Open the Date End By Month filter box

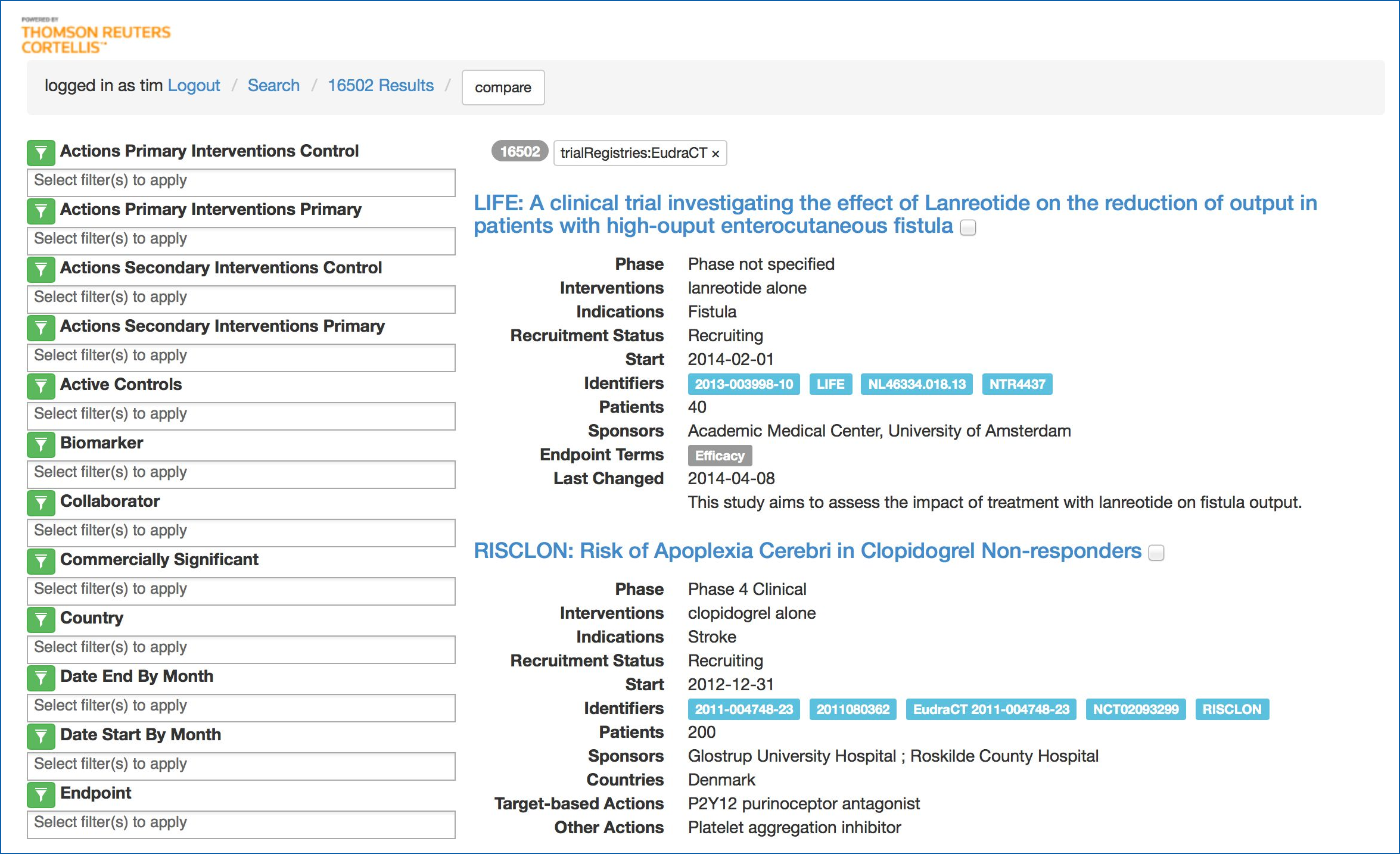pos(241,707)
